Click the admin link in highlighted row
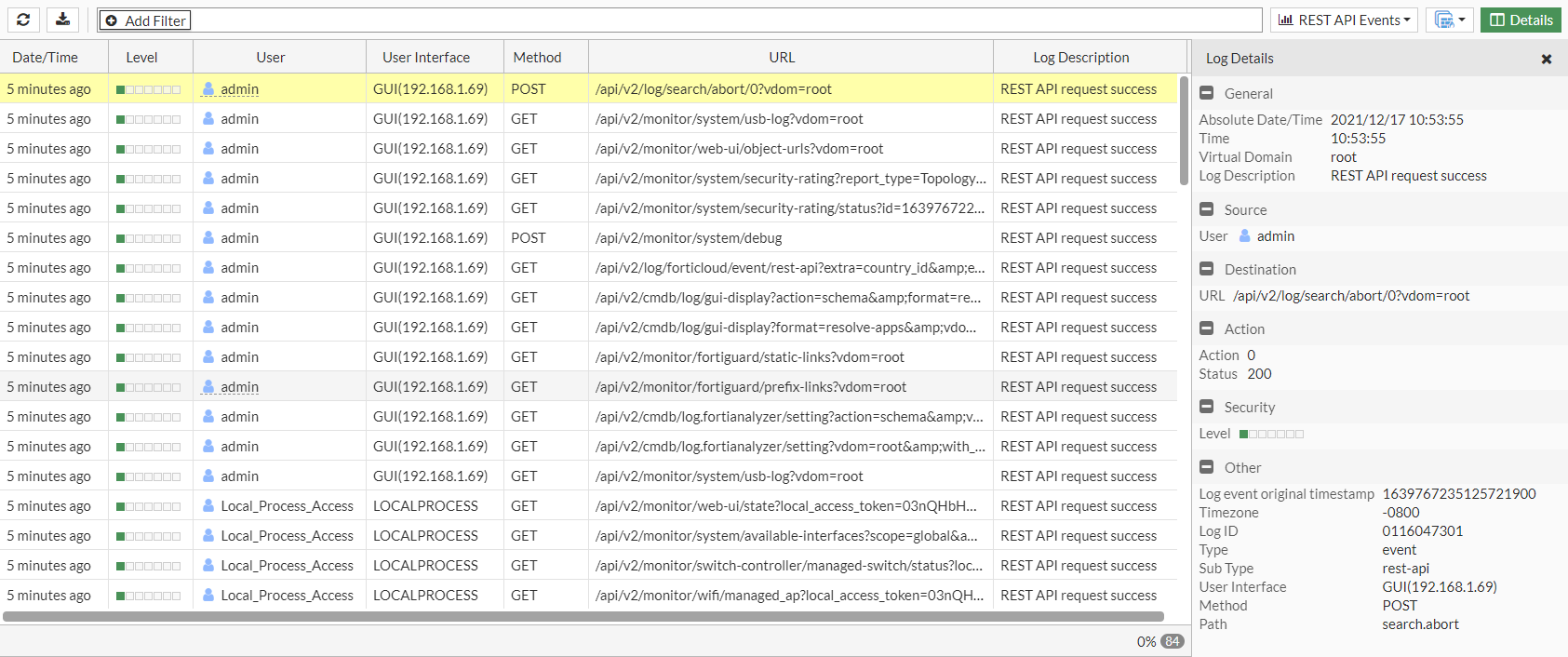 [x=239, y=89]
